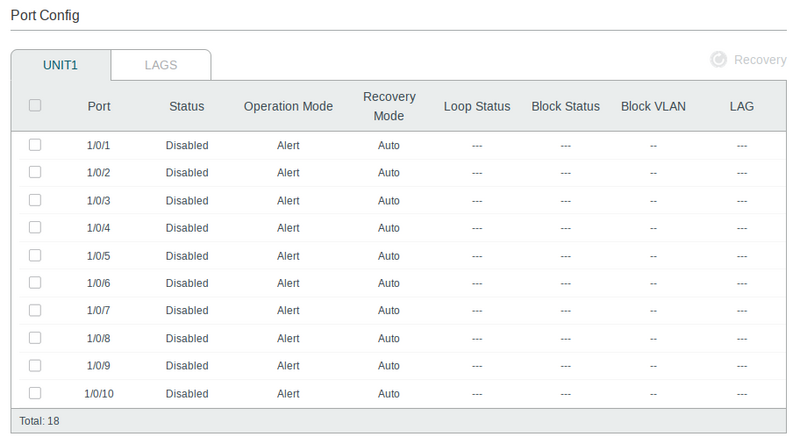Click the Recovery button label
This screenshot has height=444, width=800.
pos(760,60)
